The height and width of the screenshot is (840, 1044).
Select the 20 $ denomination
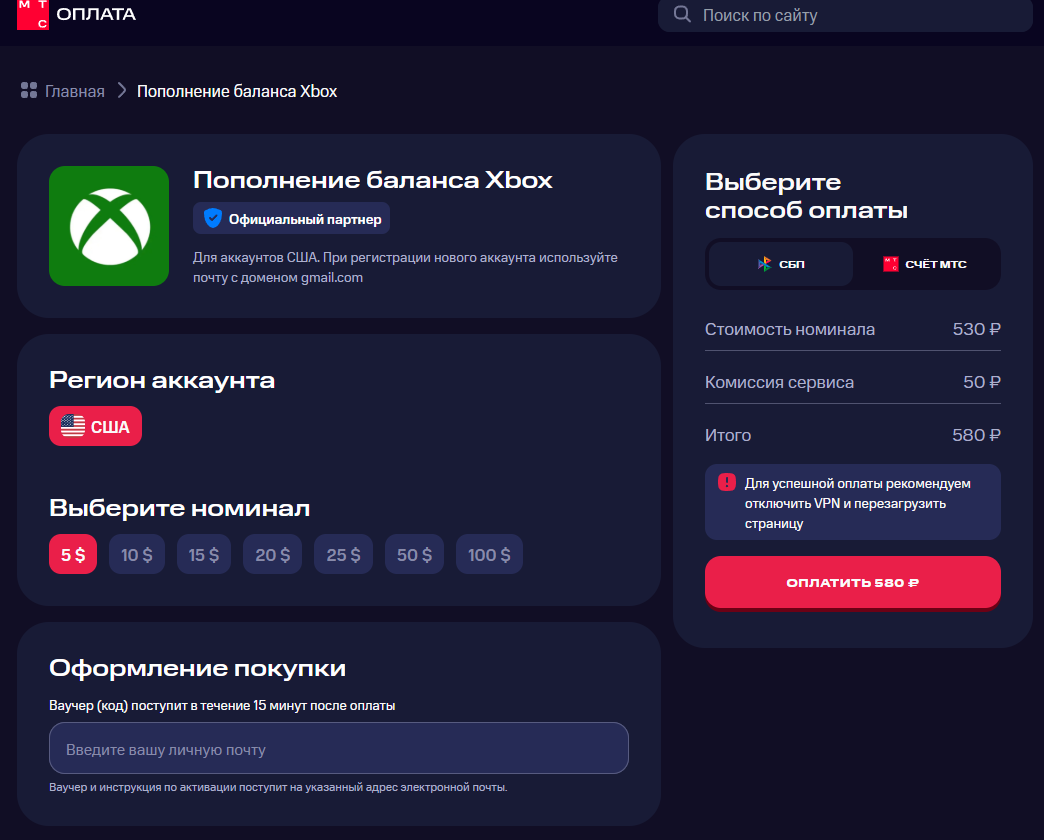tap(272, 554)
